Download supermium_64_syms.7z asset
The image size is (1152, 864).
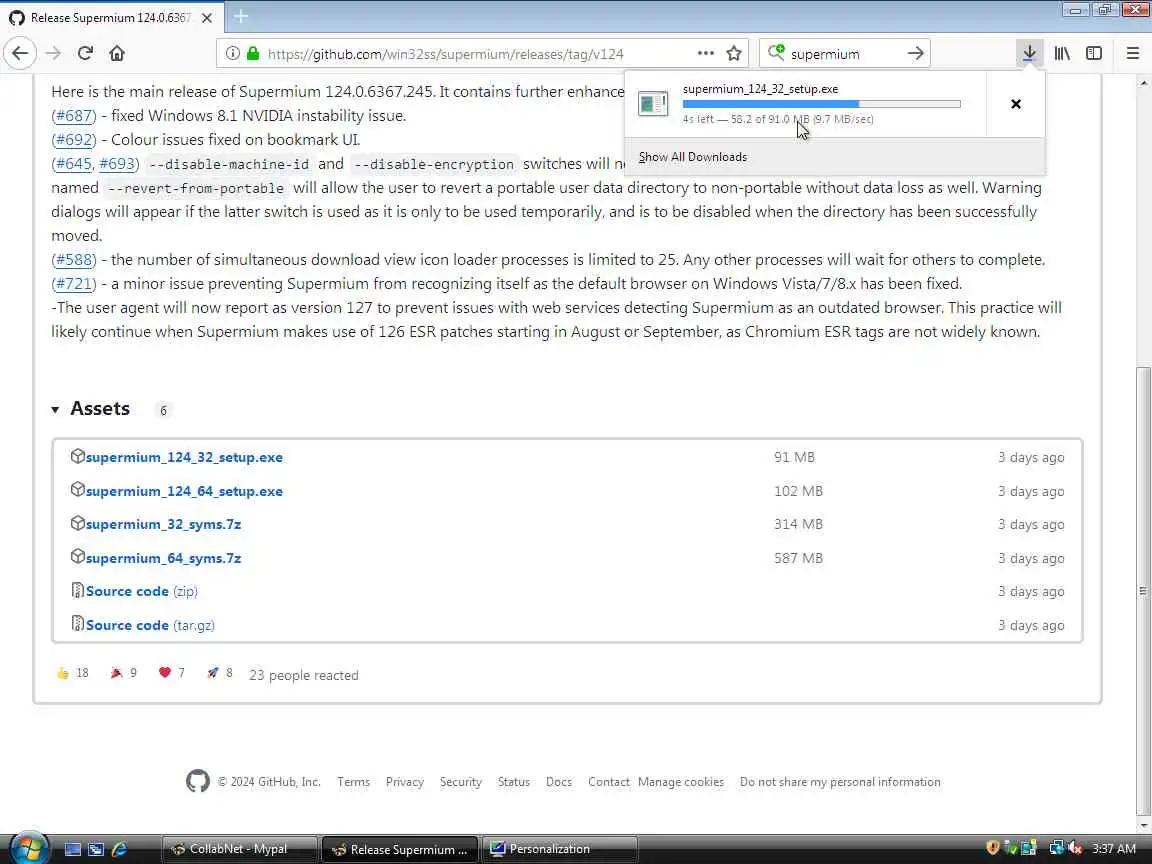pyautogui.click(x=163, y=558)
